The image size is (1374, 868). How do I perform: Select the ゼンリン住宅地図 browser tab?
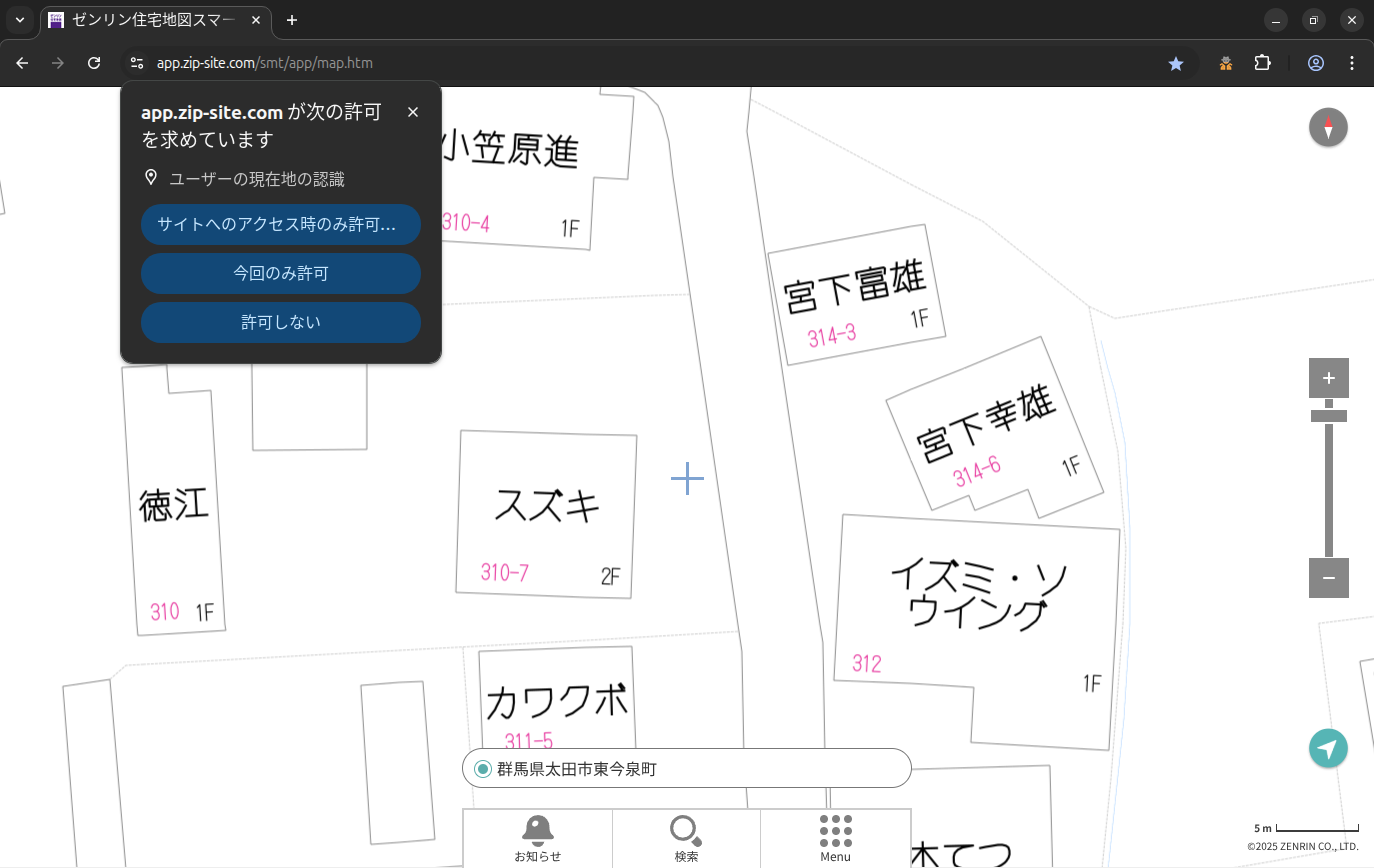tap(156, 20)
